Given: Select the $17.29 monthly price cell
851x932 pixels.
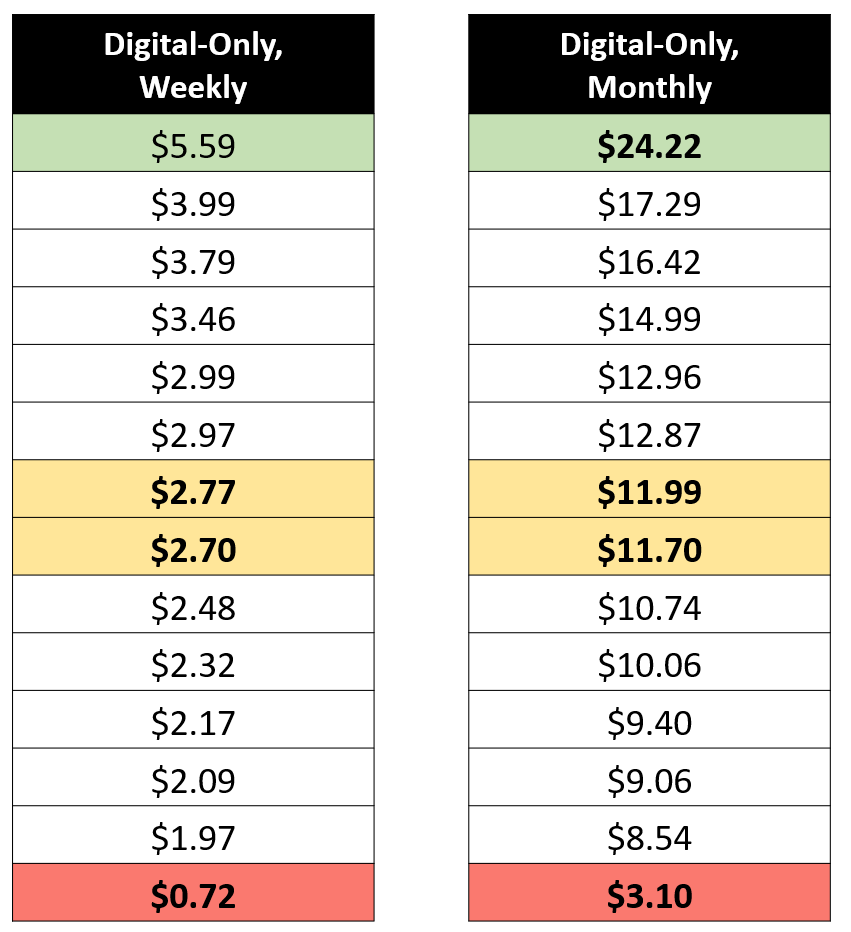Looking at the screenshot, I should click(x=649, y=204).
